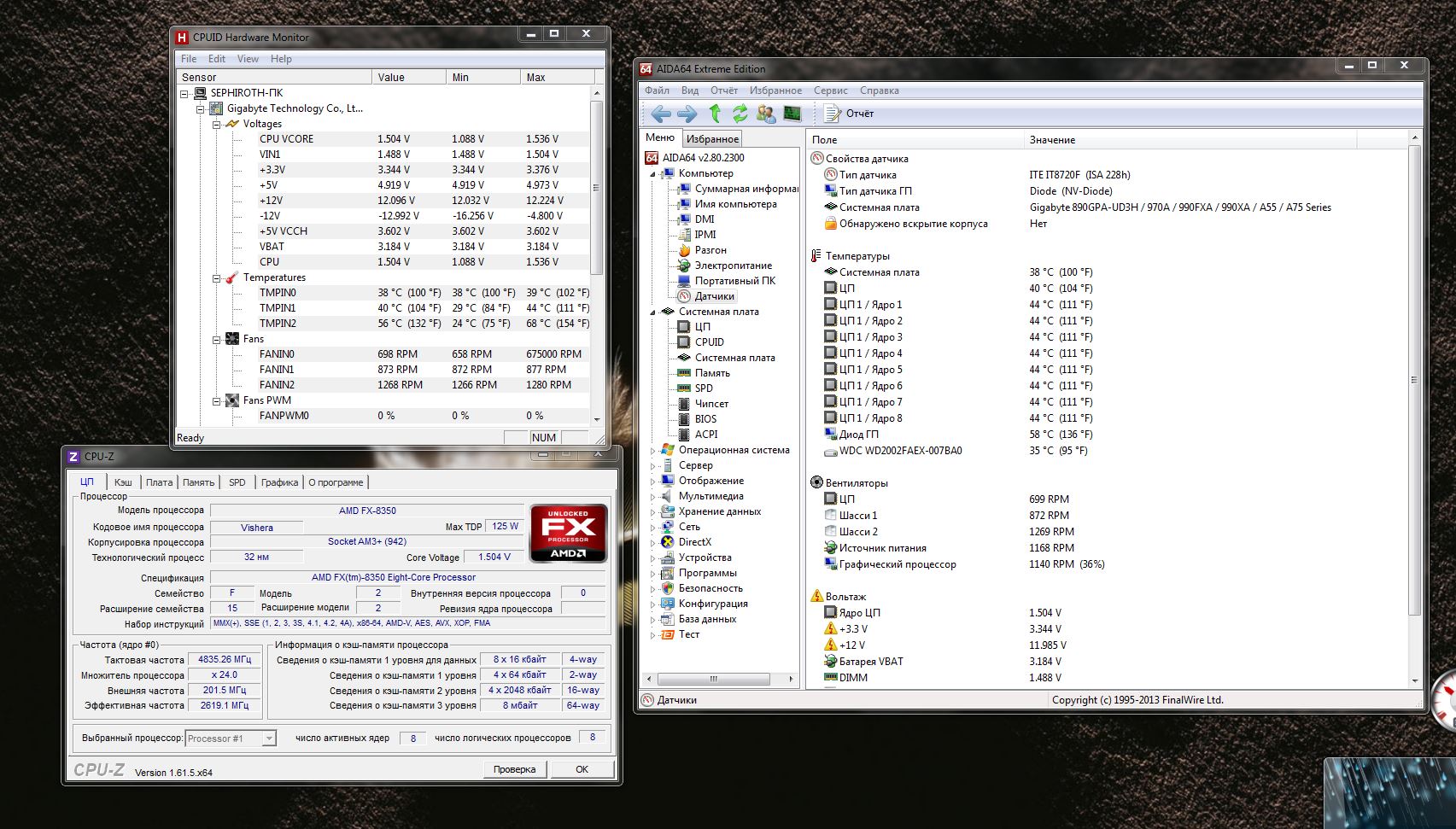Select the Конфигурация icon in AIDA64 tree
Screen dimensions: 1456x829
point(668,604)
